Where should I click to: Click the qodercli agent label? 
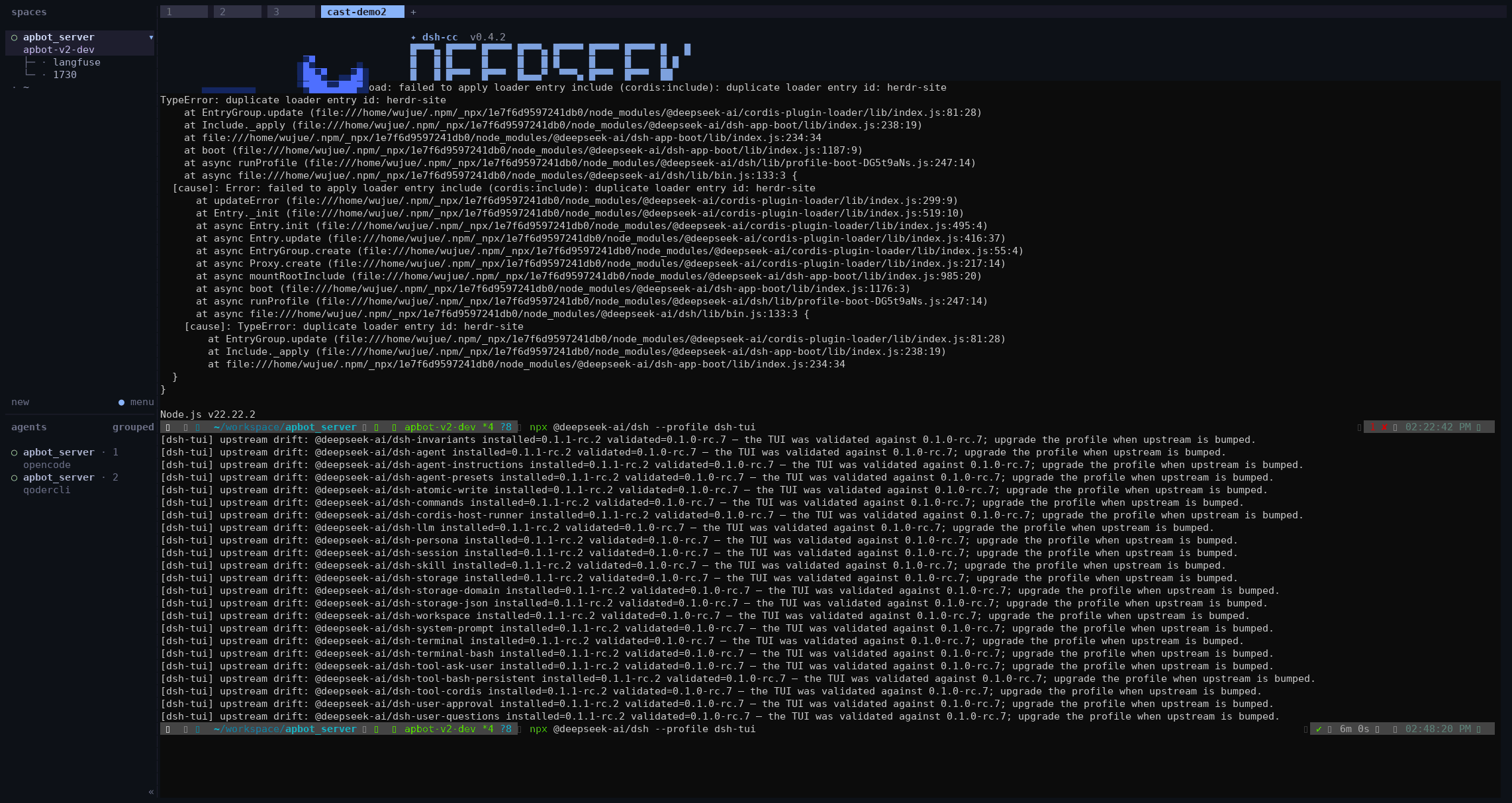pyautogui.click(x=47, y=490)
